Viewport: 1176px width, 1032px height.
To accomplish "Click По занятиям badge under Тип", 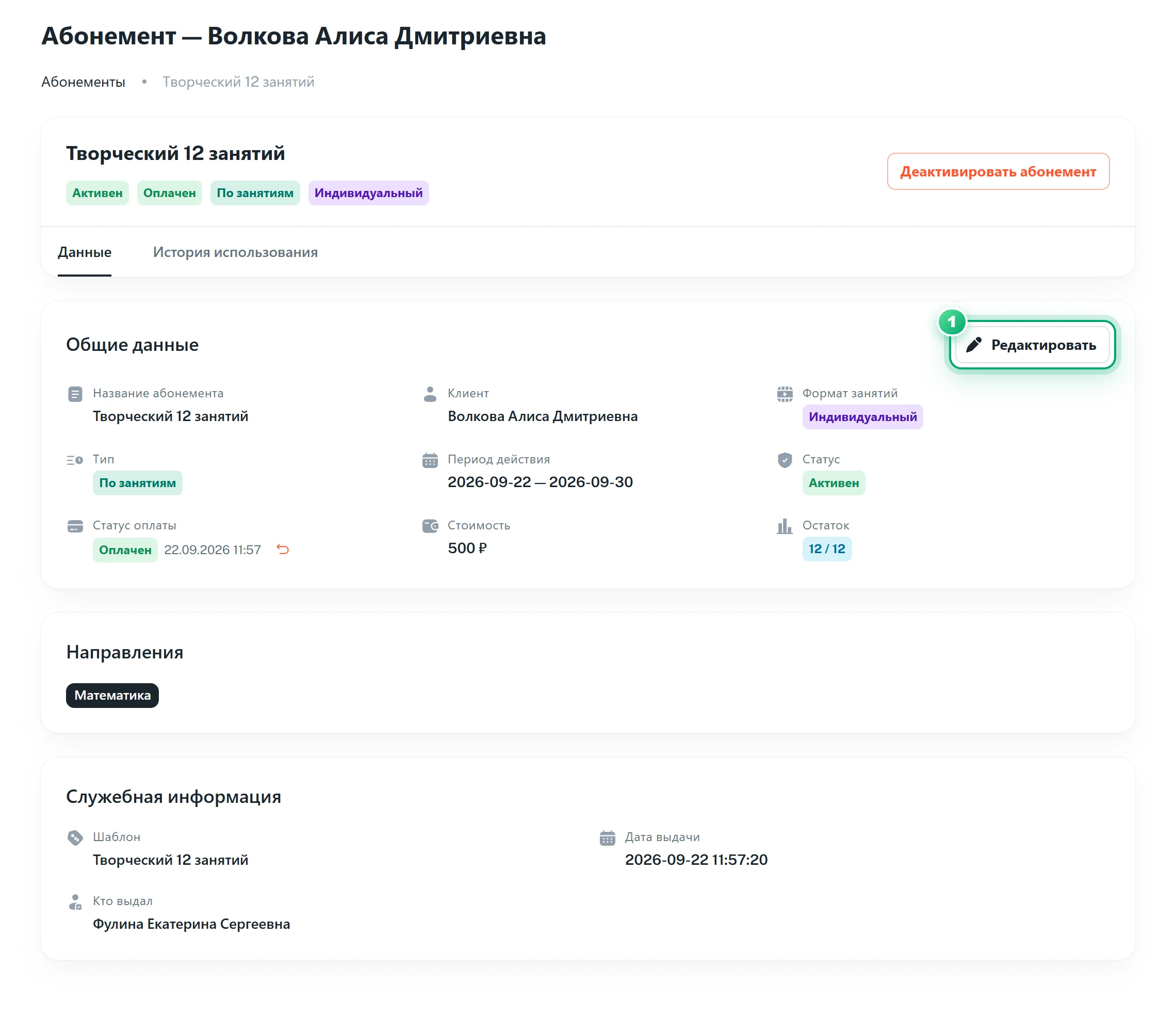I will point(138,483).
